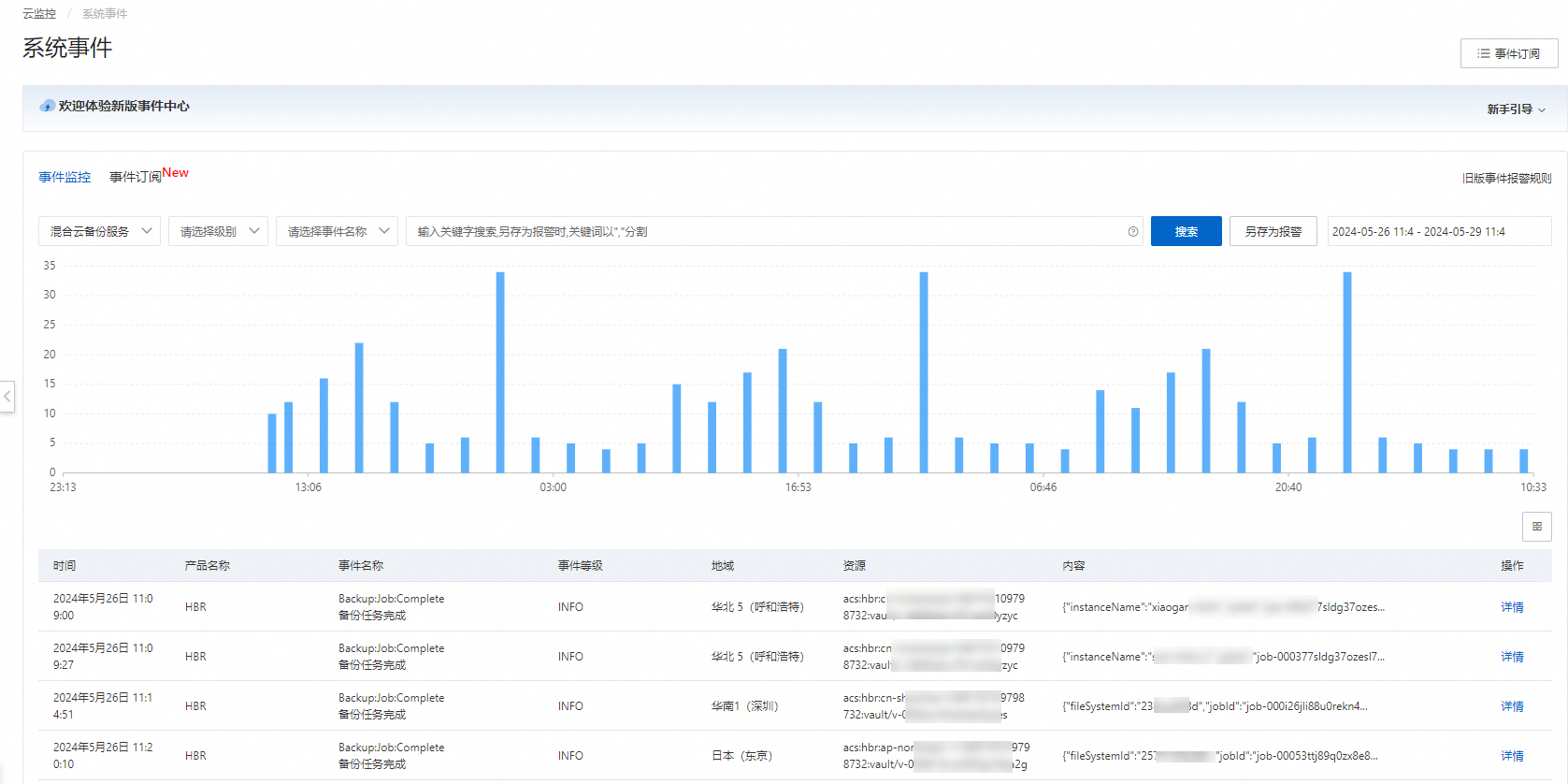Image resolution: width=1568 pixels, height=784 pixels.
Task: Click the content cell starting with "instanceName":"xiaogar
Action: (x=1223, y=607)
